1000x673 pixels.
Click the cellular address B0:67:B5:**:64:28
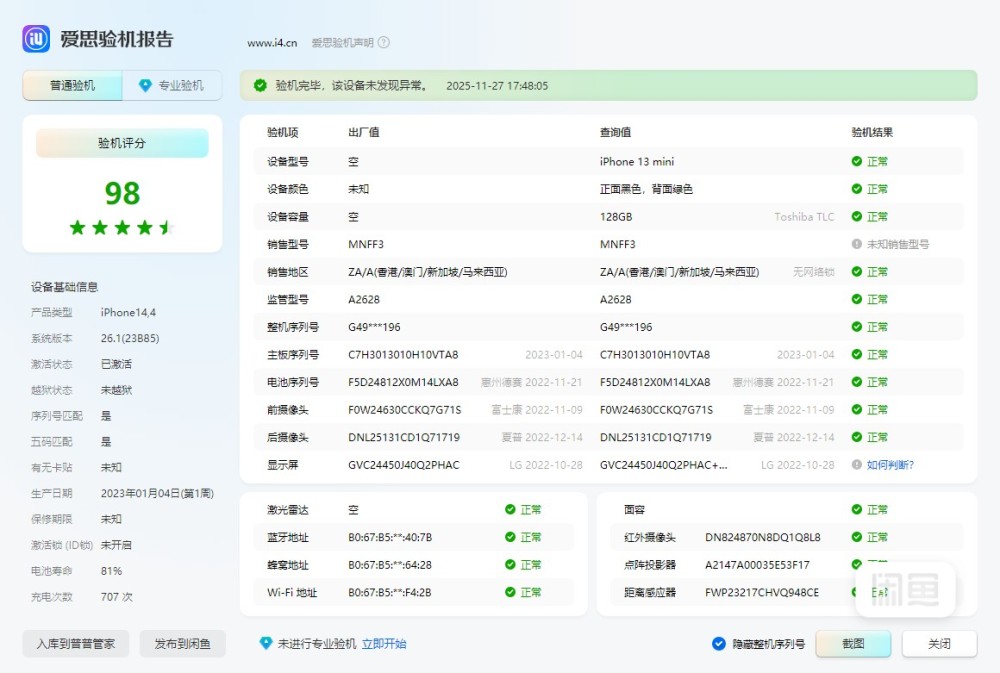click(x=390, y=565)
